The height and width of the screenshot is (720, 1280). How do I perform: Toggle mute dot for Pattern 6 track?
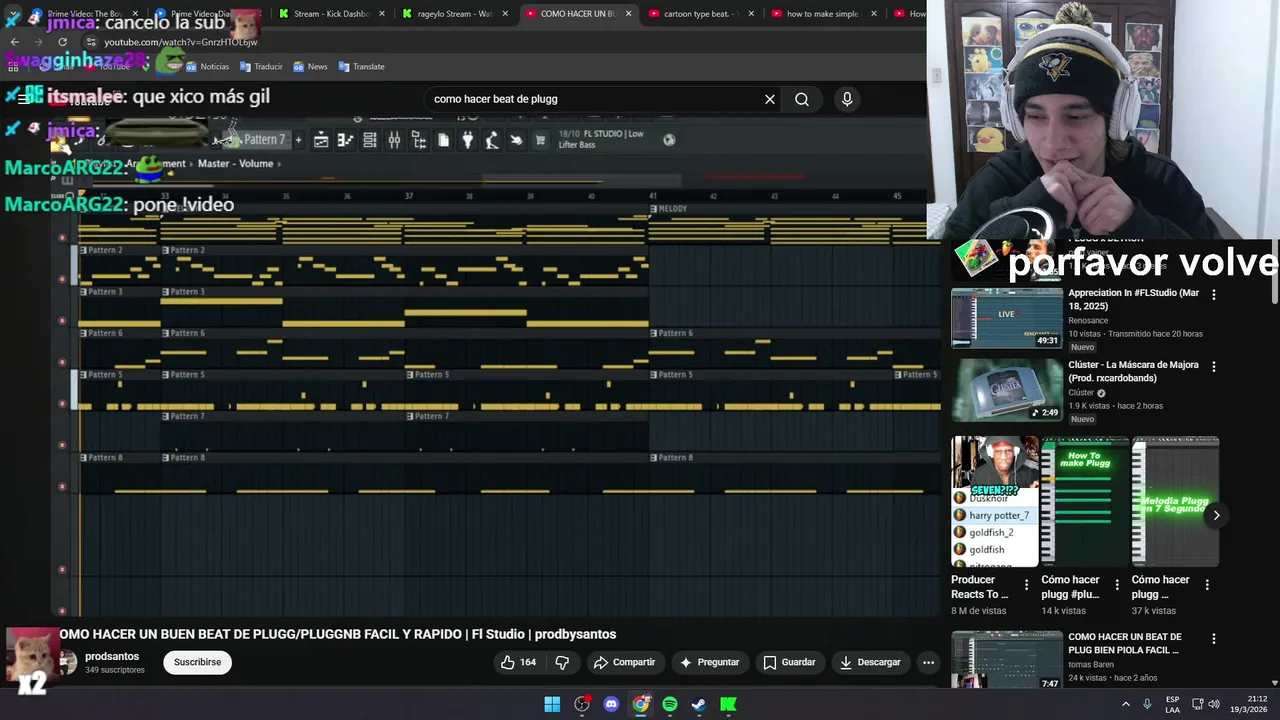coord(62,362)
